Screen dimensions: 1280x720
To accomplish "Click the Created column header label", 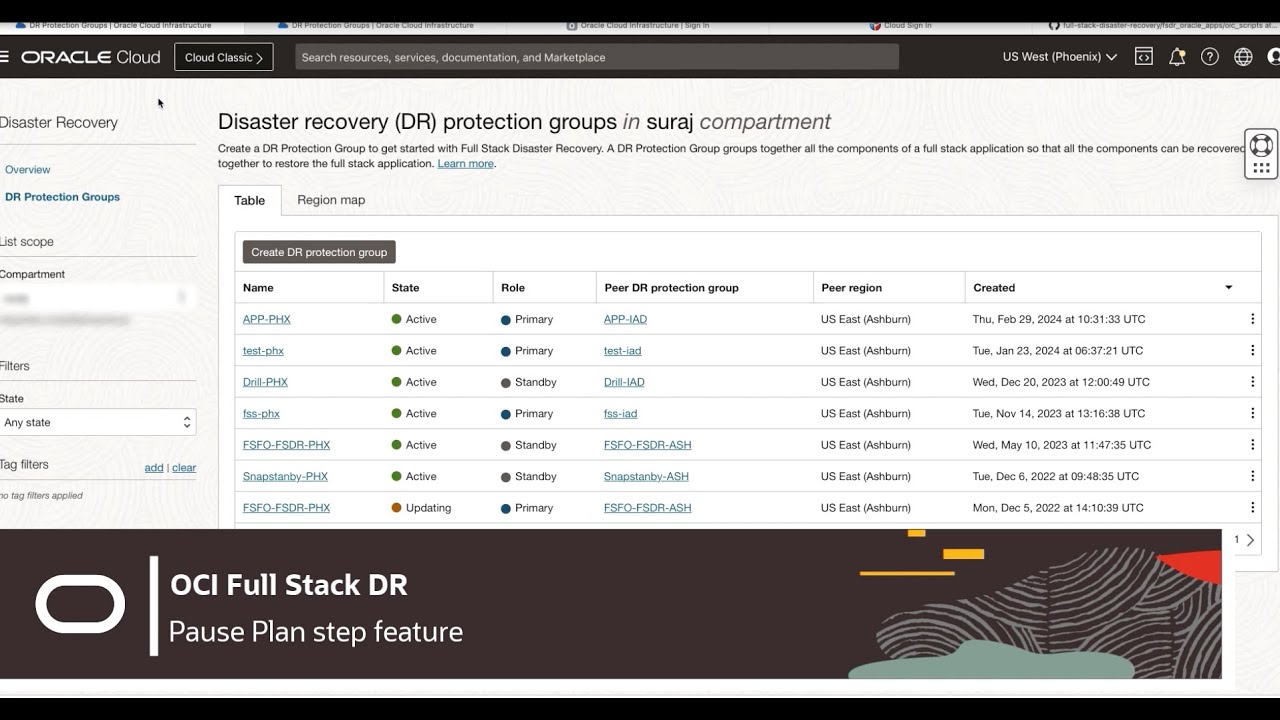I will [994, 288].
